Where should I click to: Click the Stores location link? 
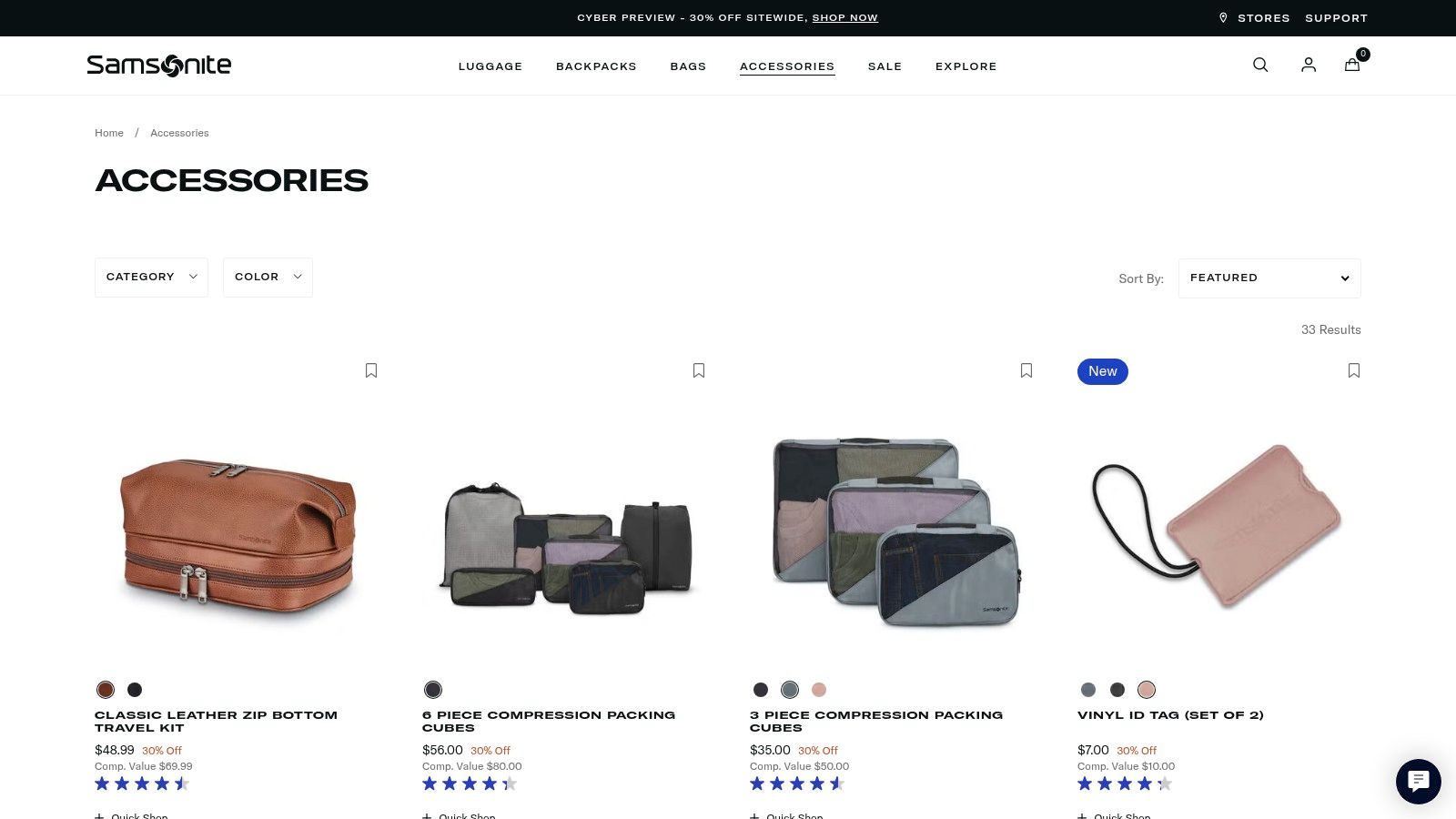pos(1255,18)
